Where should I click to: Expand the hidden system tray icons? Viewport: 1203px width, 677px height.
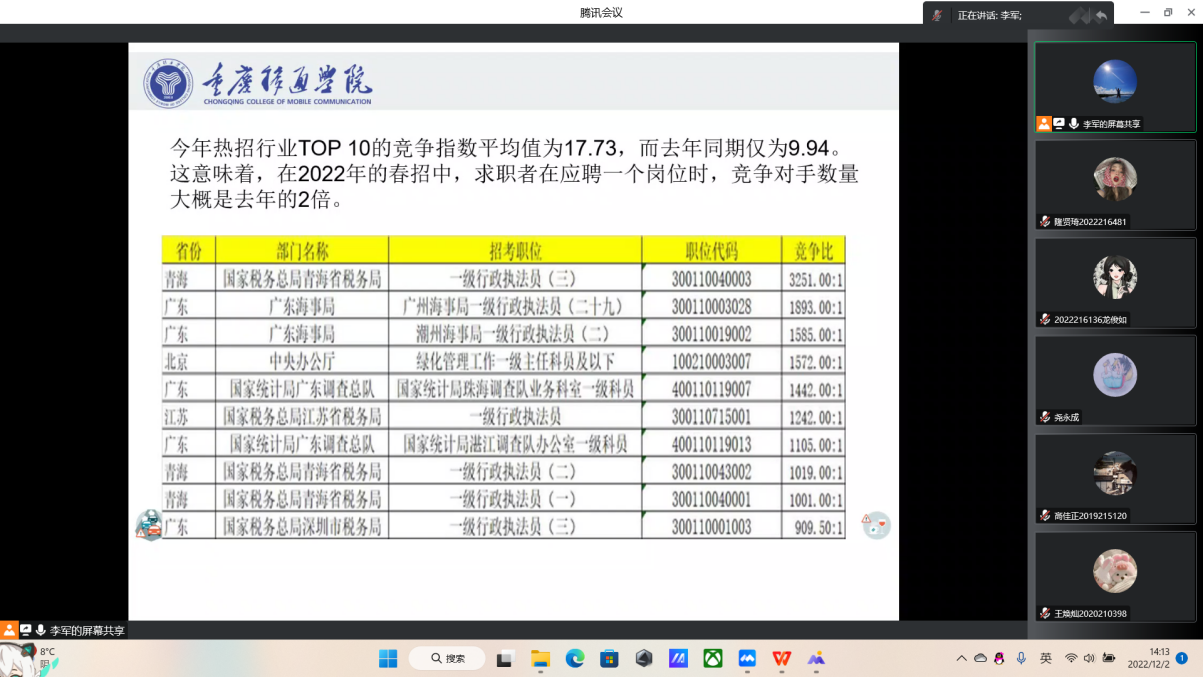[x=962, y=658]
